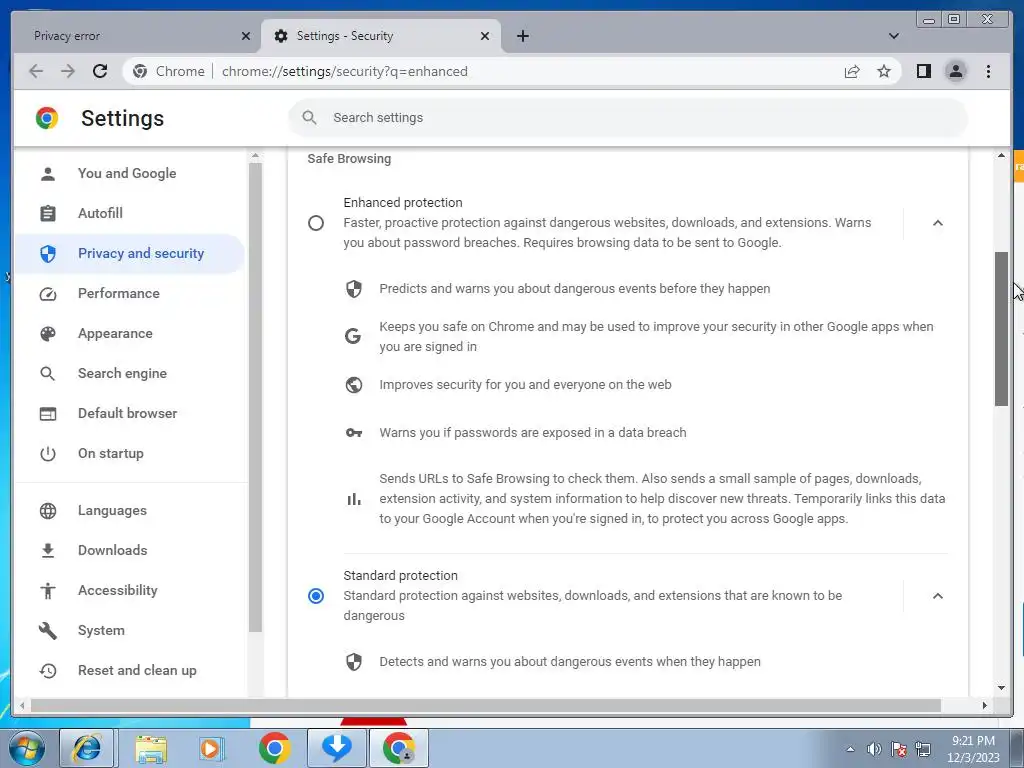
Task: Switch to the Privacy error tab
Action: coord(136,36)
